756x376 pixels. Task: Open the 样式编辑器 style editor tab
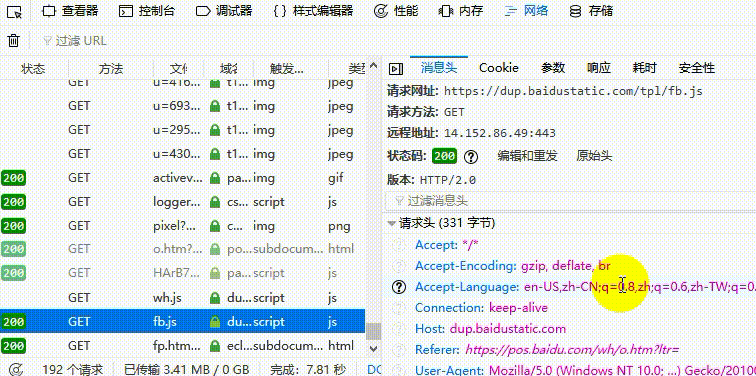(x=313, y=11)
